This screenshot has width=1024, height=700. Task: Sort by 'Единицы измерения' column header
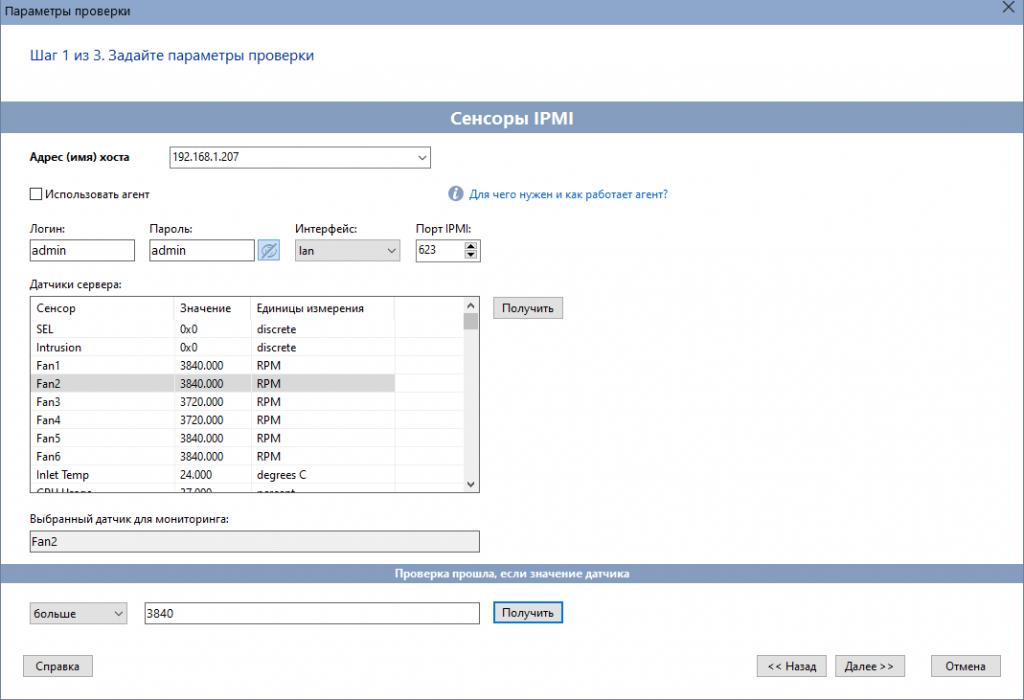323,308
